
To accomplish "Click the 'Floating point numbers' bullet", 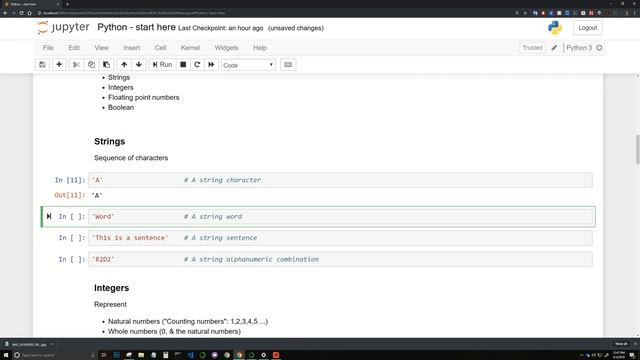I will coord(144,98).
